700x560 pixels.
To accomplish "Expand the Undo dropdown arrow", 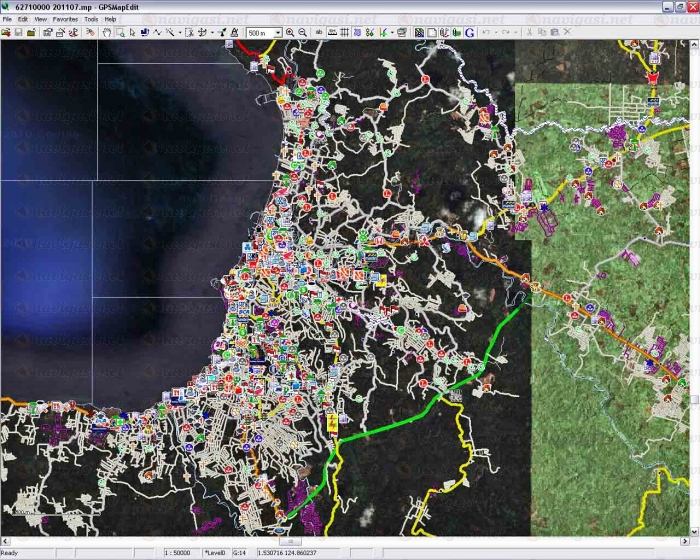I will pyautogui.click(x=496, y=32).
